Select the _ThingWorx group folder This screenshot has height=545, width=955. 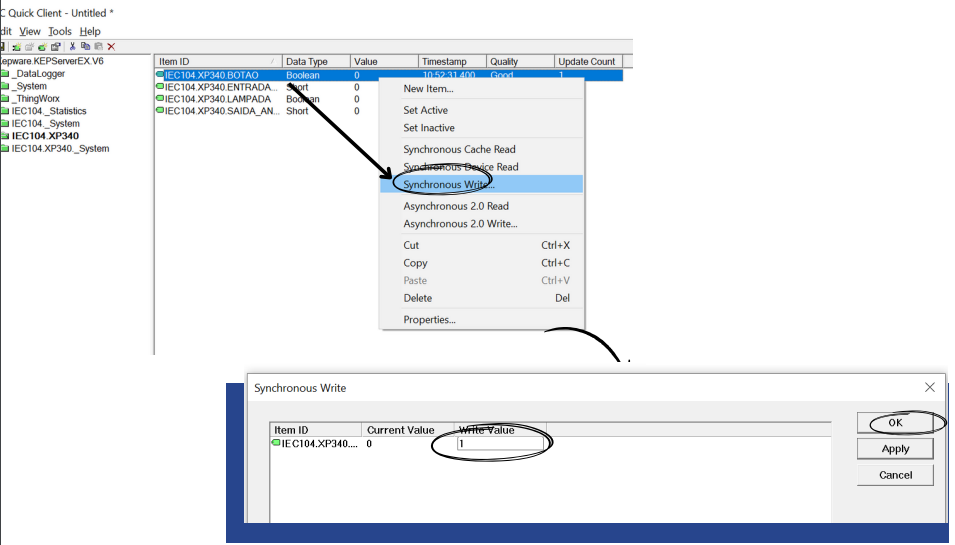(x=36, y=99)
